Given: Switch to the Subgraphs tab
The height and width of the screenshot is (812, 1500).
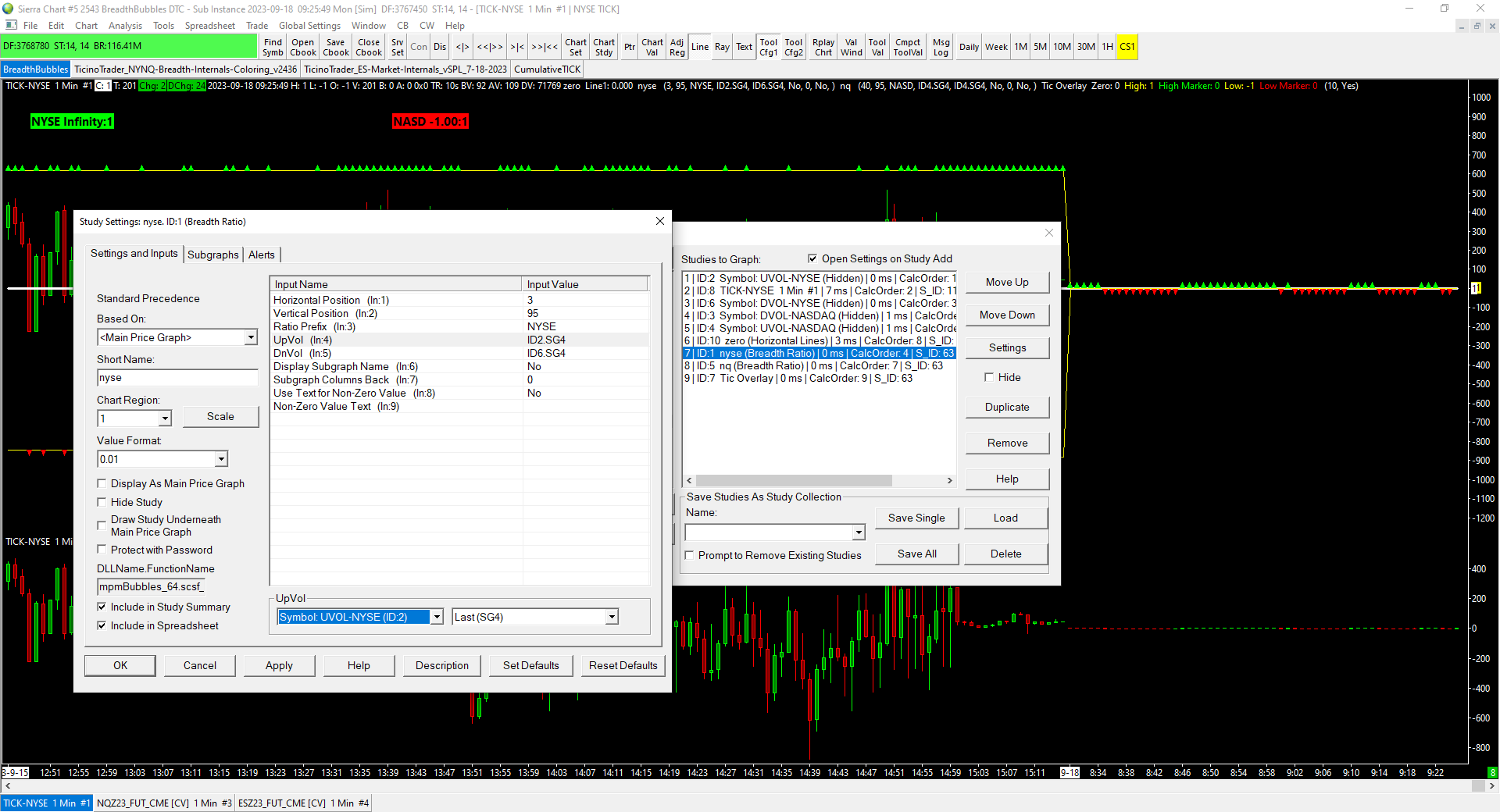Looking at the screenshot, I should tap(213, 255).
